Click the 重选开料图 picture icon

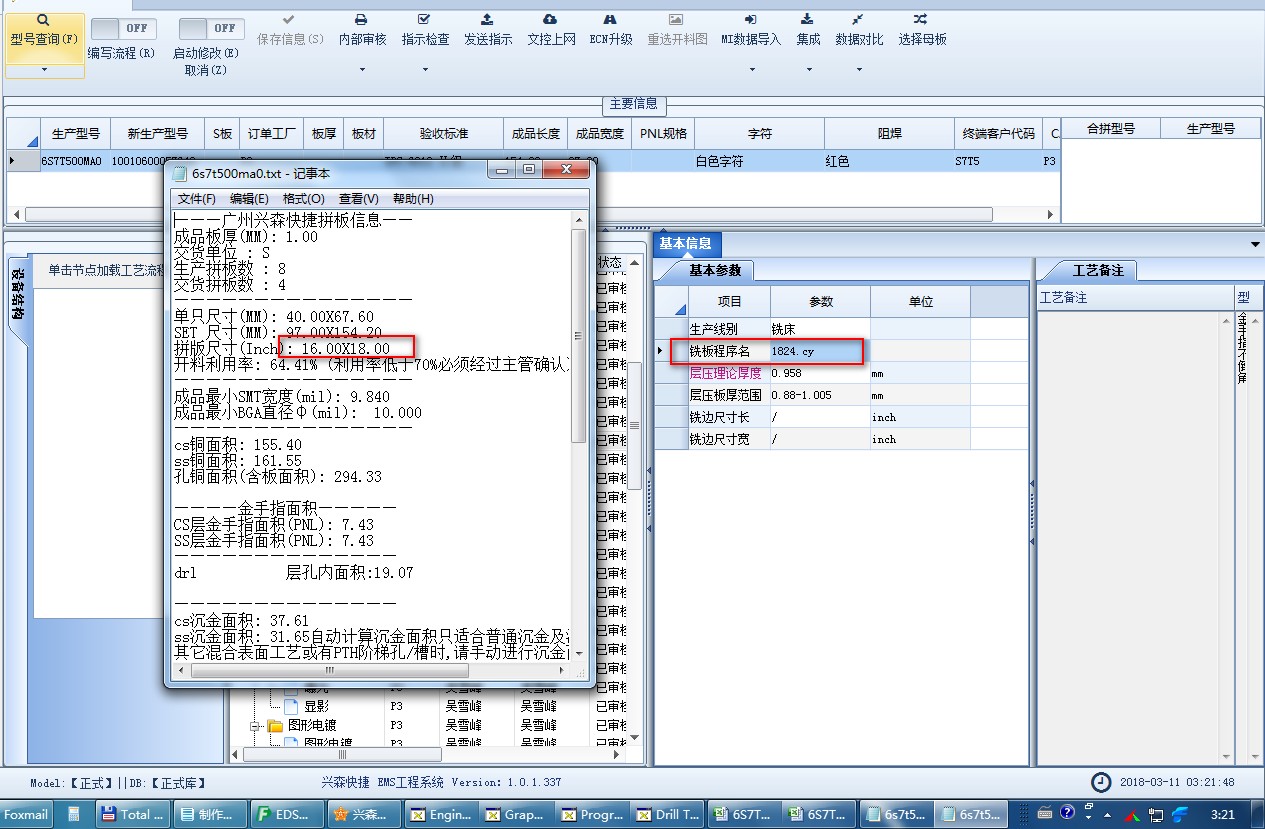coord(677,20)
